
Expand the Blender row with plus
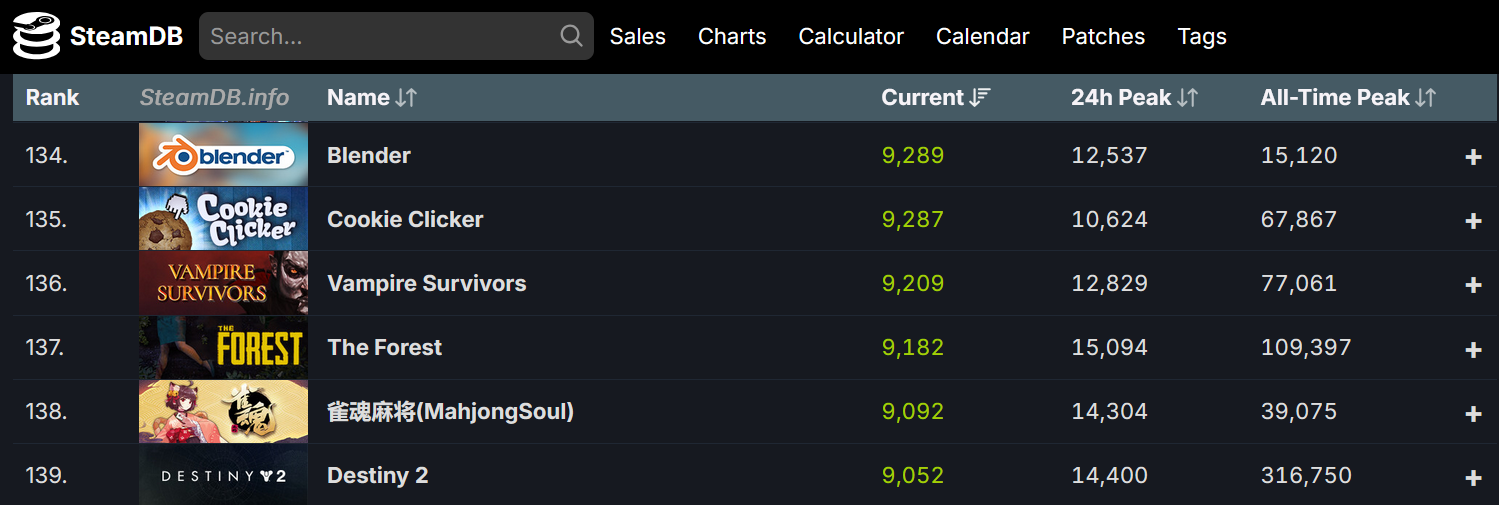tap(1473, 157)
